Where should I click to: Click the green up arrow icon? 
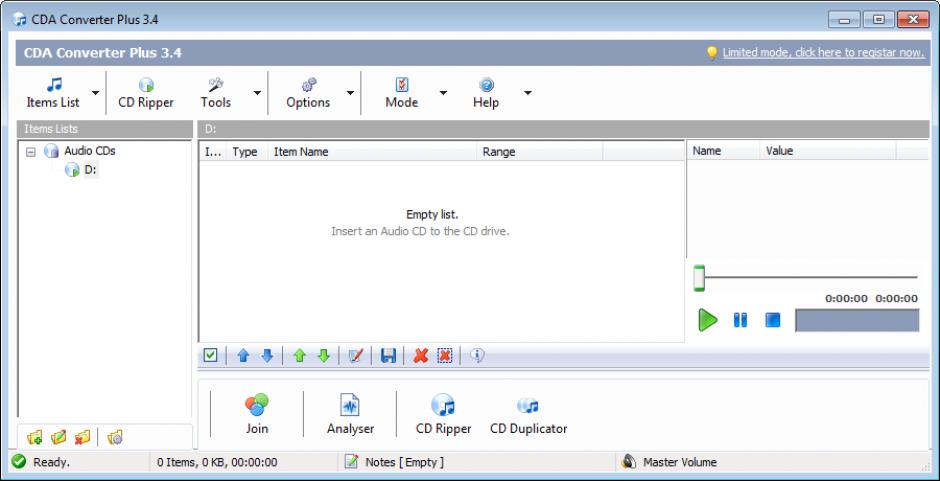coord(300,356)
